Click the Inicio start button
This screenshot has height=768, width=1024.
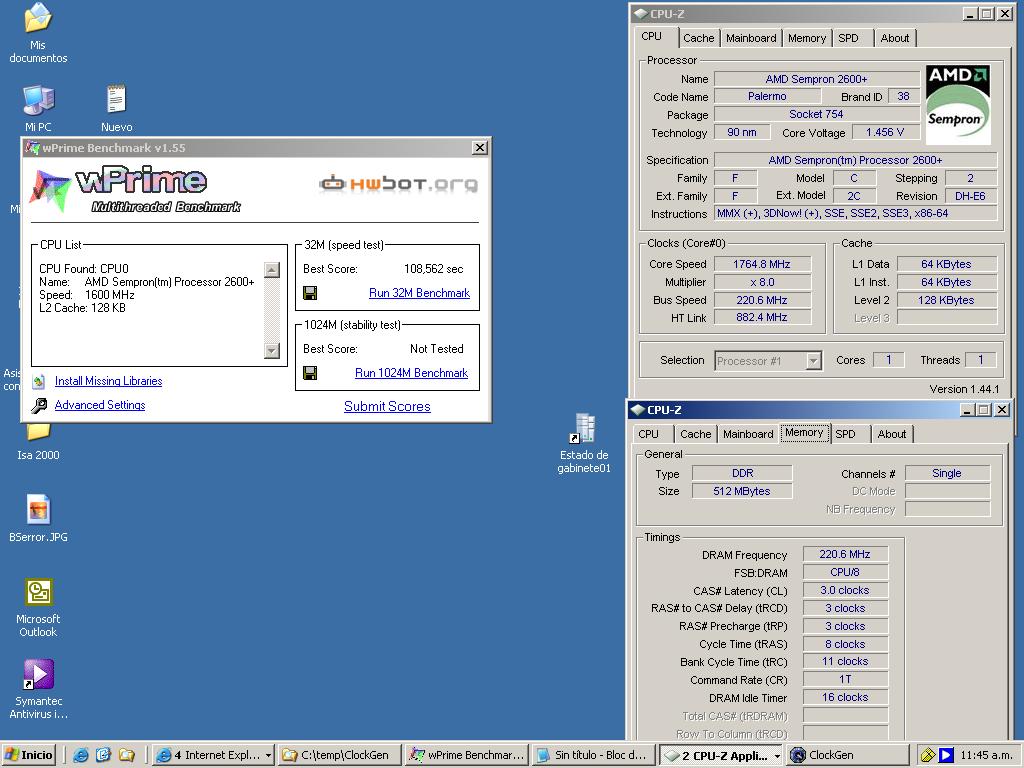pos(29,755)
